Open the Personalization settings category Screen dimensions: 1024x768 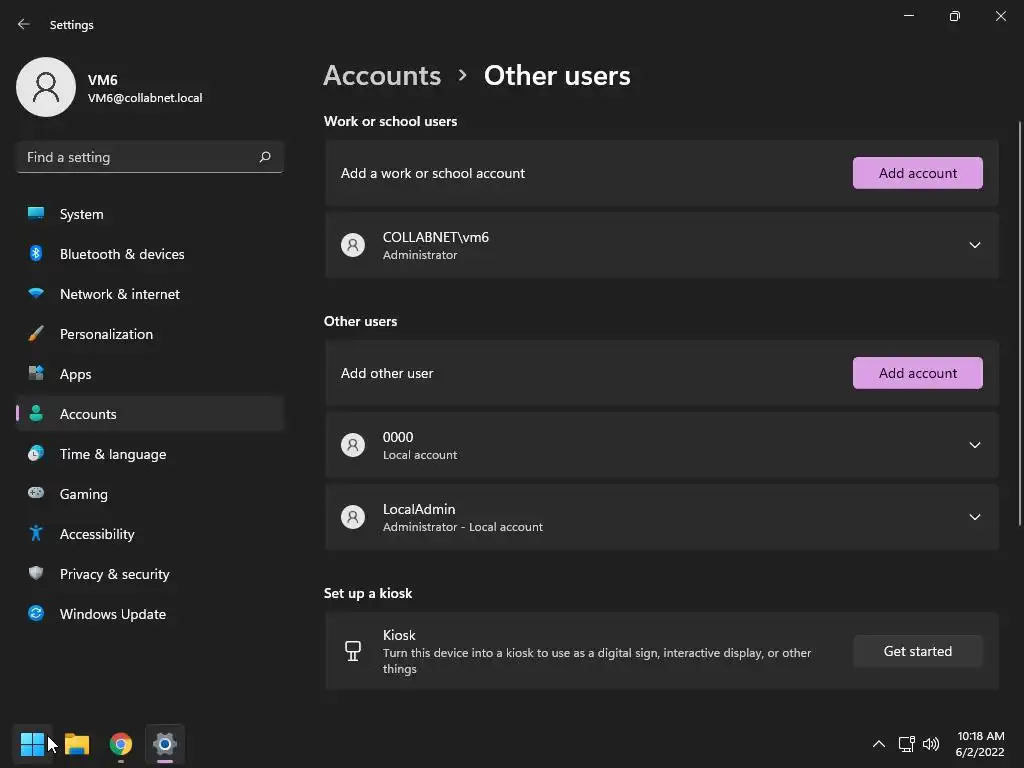106,334
